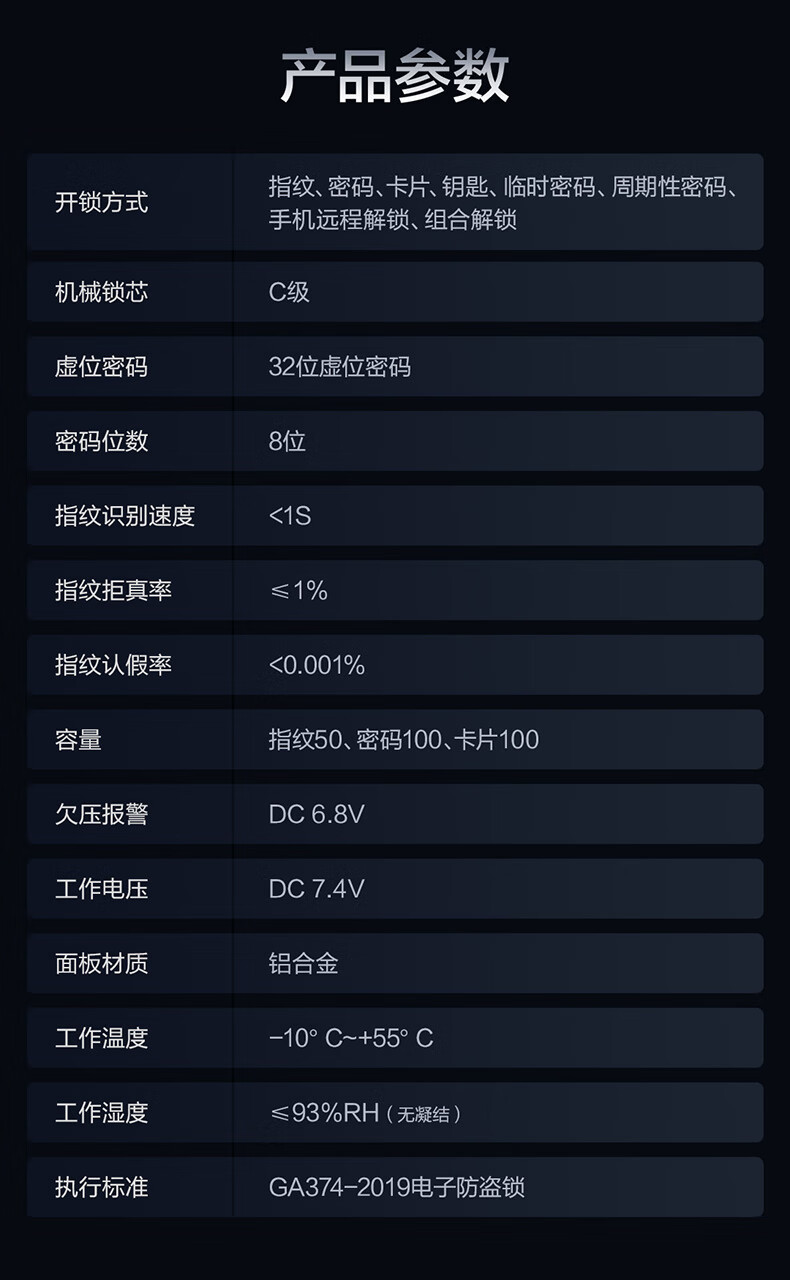Select the 开锁方式 row label
This screenshot has width=790, height=1280.
coord(101,202)
